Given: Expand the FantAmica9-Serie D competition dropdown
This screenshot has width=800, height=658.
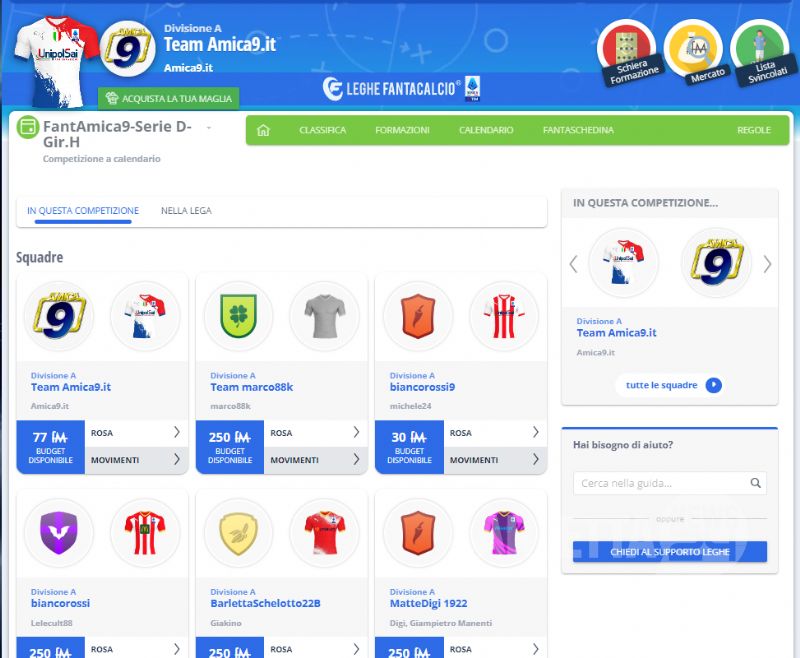Looking at the screenshot, I should pyautogui.click(x=209, y=128).
